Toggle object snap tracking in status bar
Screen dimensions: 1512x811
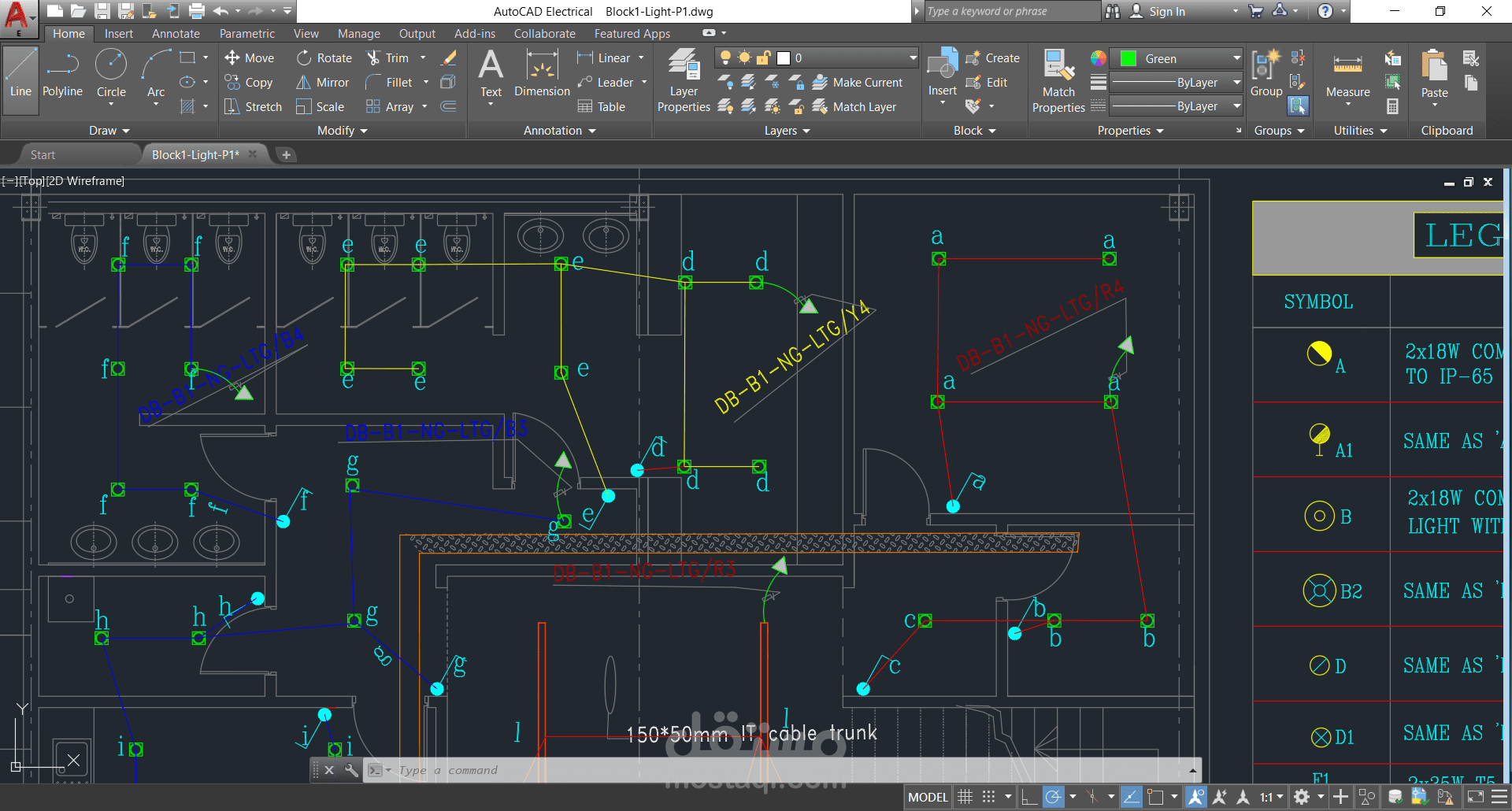(1132, 797)
